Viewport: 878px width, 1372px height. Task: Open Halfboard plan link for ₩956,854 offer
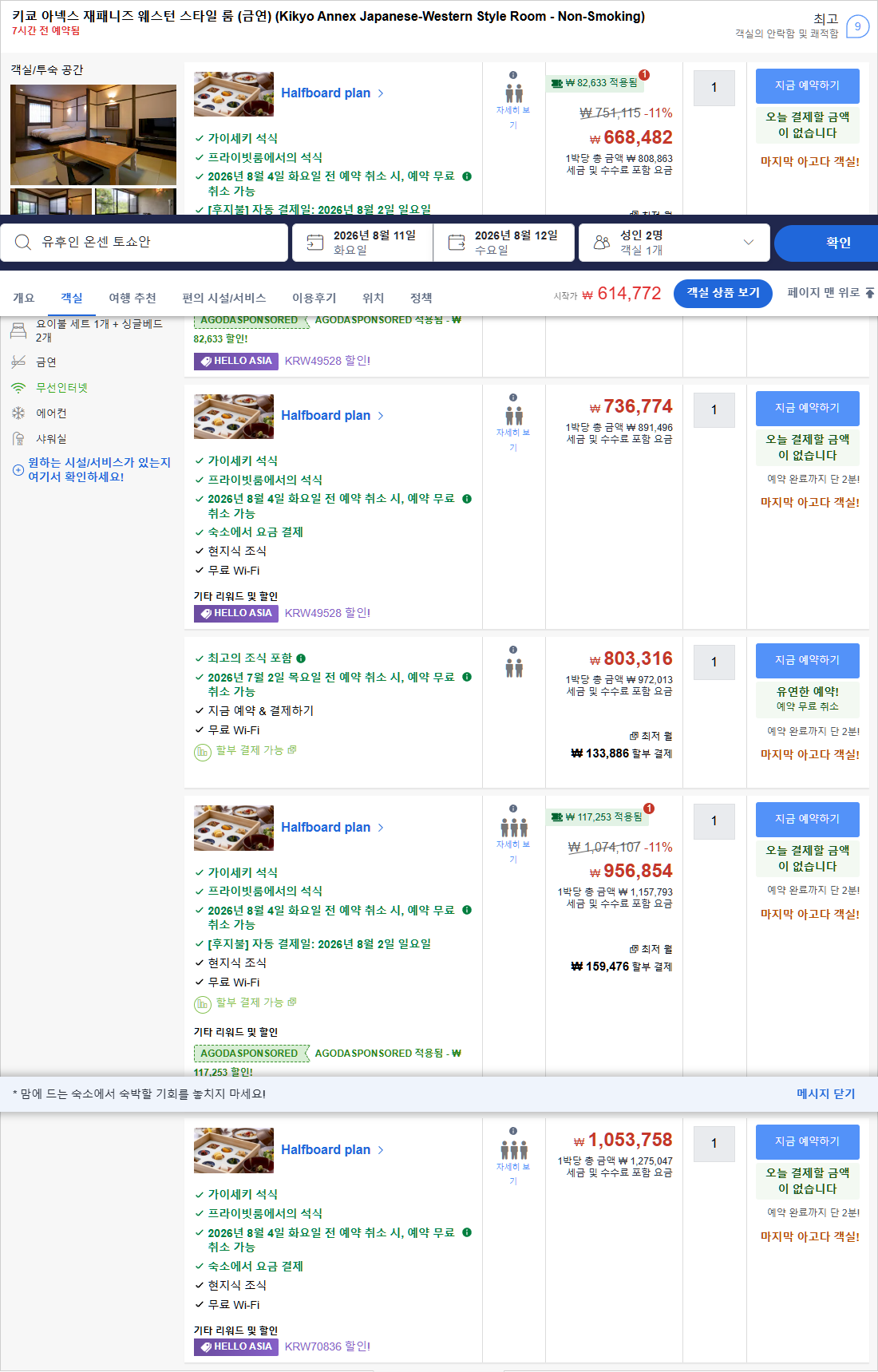(332, 828)
